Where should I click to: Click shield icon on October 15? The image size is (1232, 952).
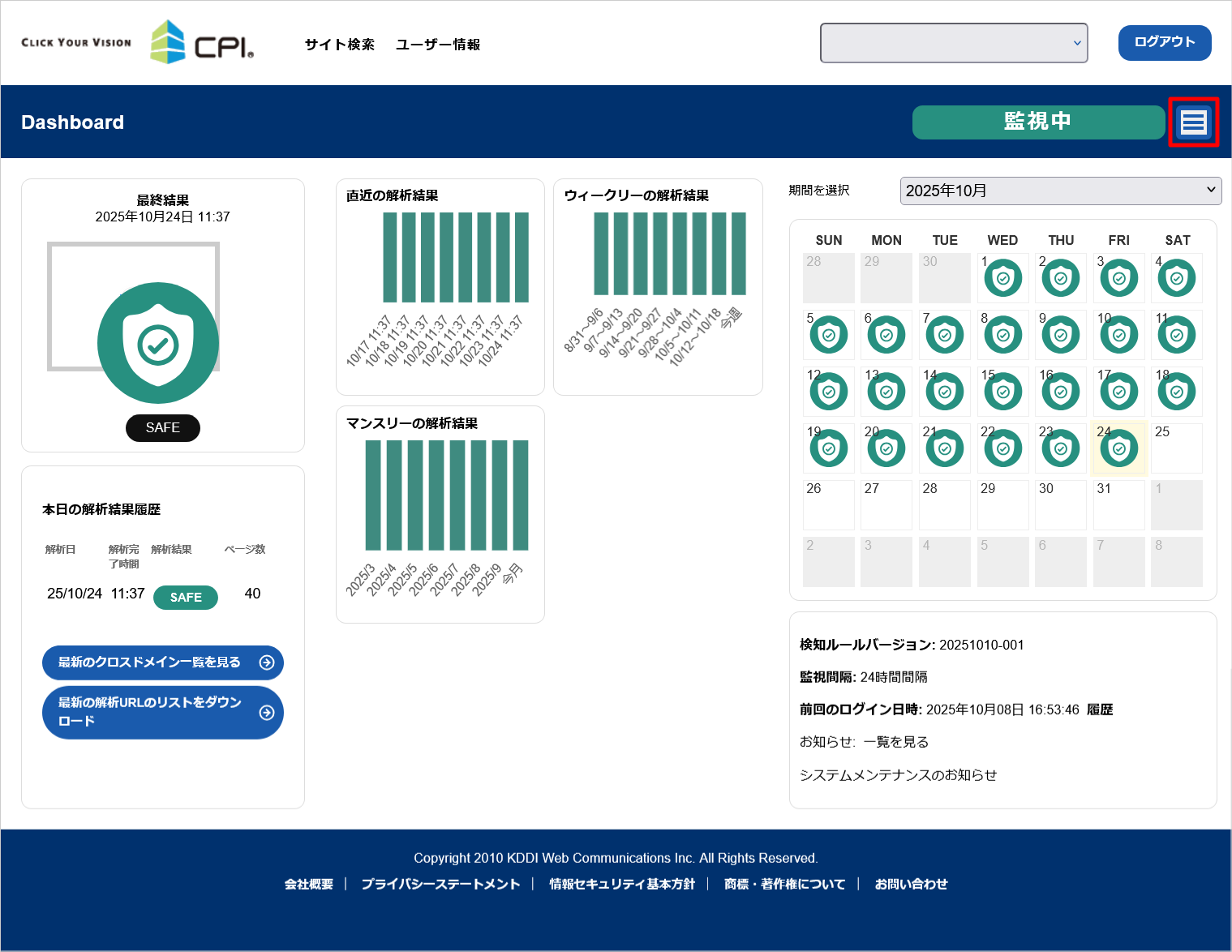1002,392
